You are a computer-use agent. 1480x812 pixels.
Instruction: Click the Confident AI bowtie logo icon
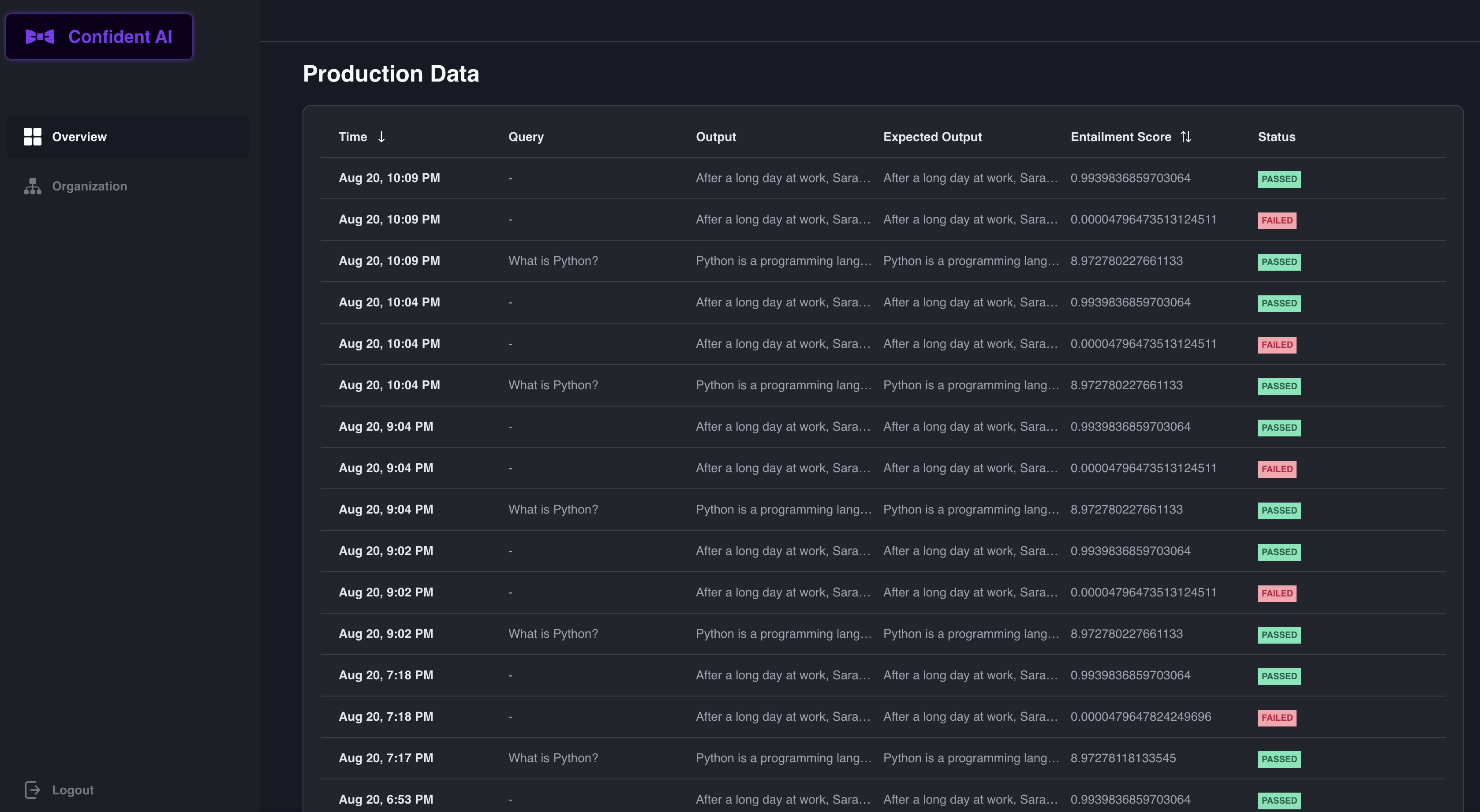[x=40, y=37]
